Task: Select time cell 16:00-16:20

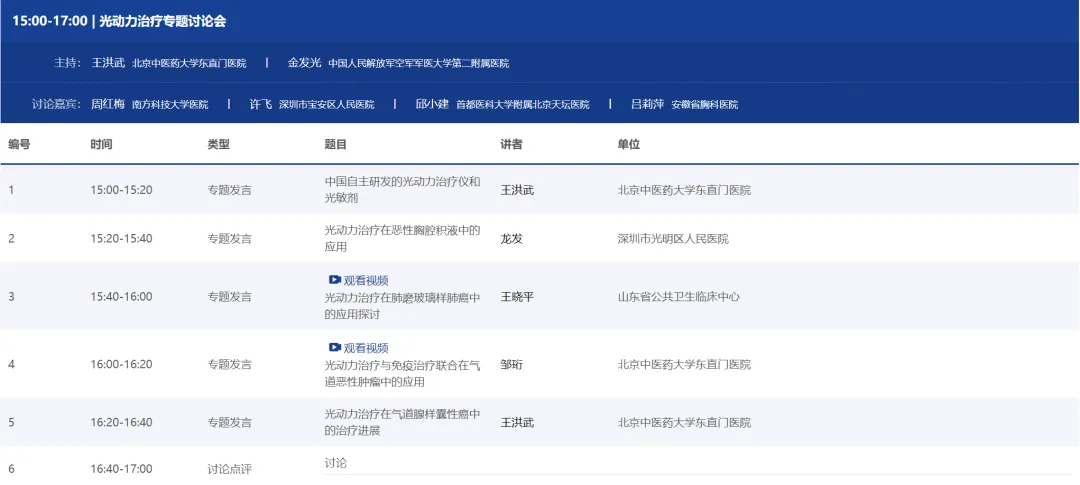Action: [121, 364]
